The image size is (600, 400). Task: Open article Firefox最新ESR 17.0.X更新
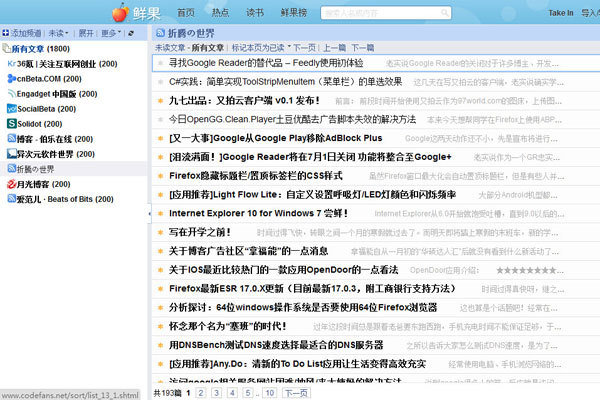[312, 288]
